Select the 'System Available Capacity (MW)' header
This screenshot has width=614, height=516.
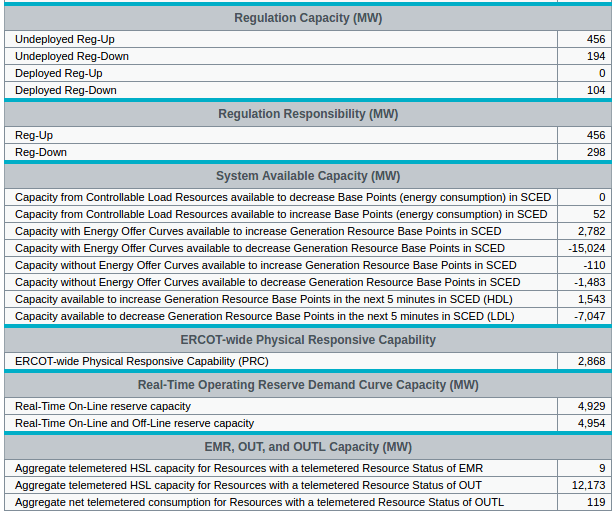point(308,176)
